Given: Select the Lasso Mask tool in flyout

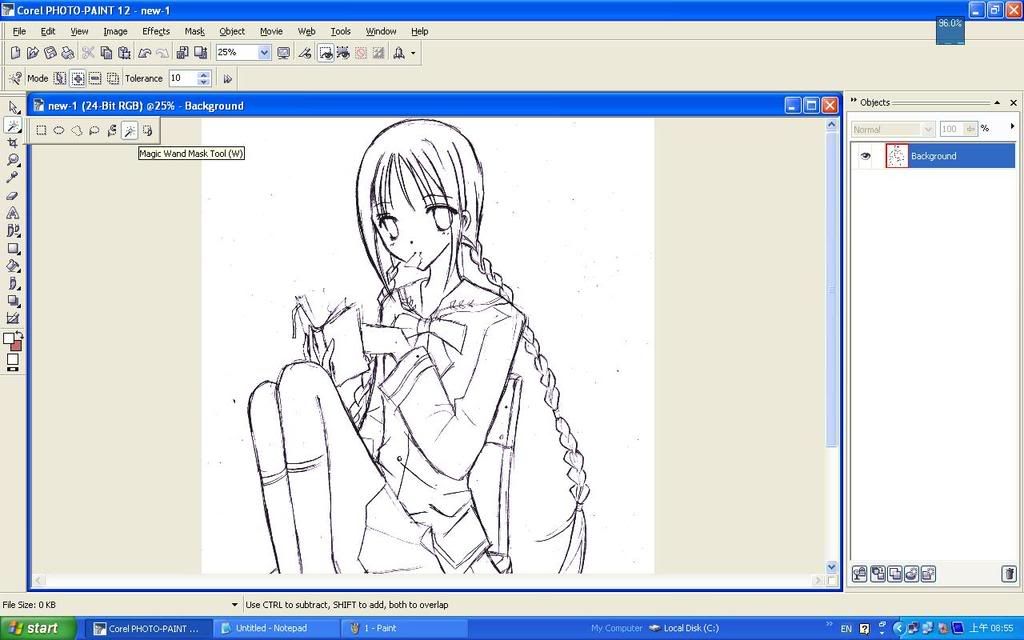Looking at the screenshot, I should point(94,131).
